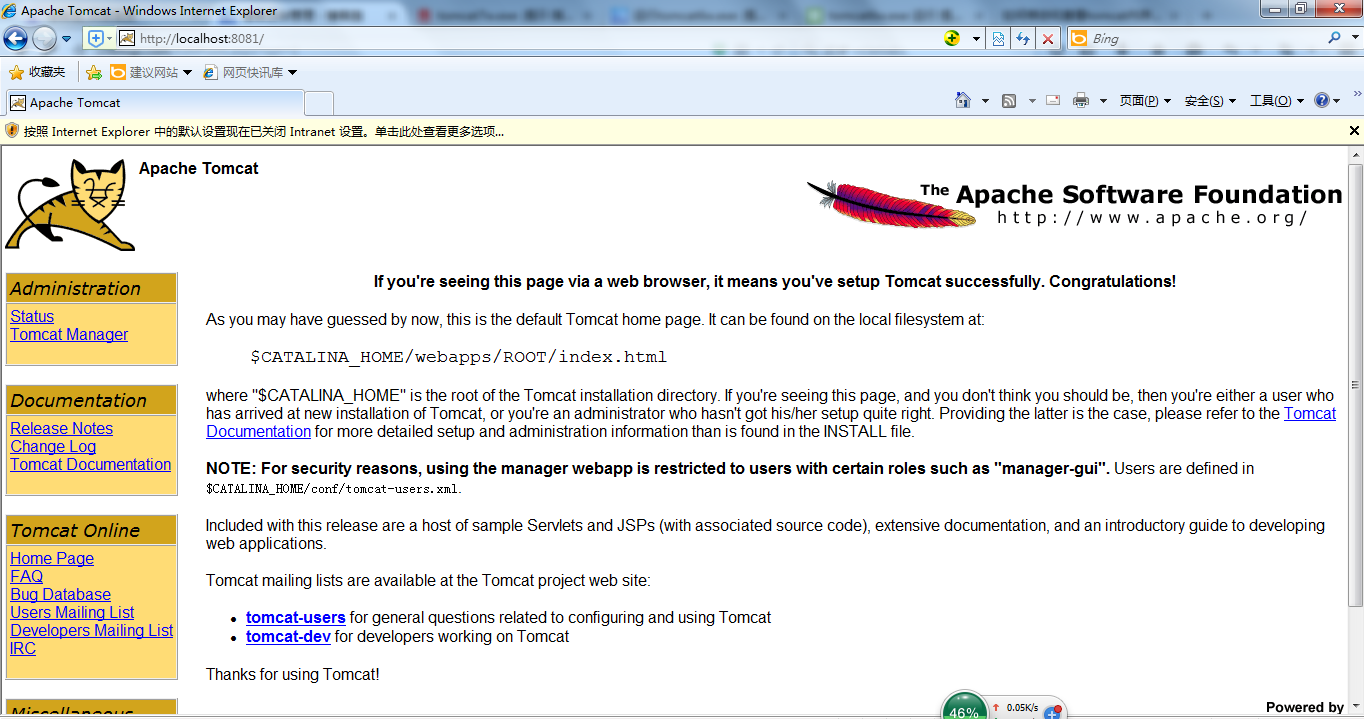
Task: Open the address bar URL history dropdown
Action: [976, 39]
